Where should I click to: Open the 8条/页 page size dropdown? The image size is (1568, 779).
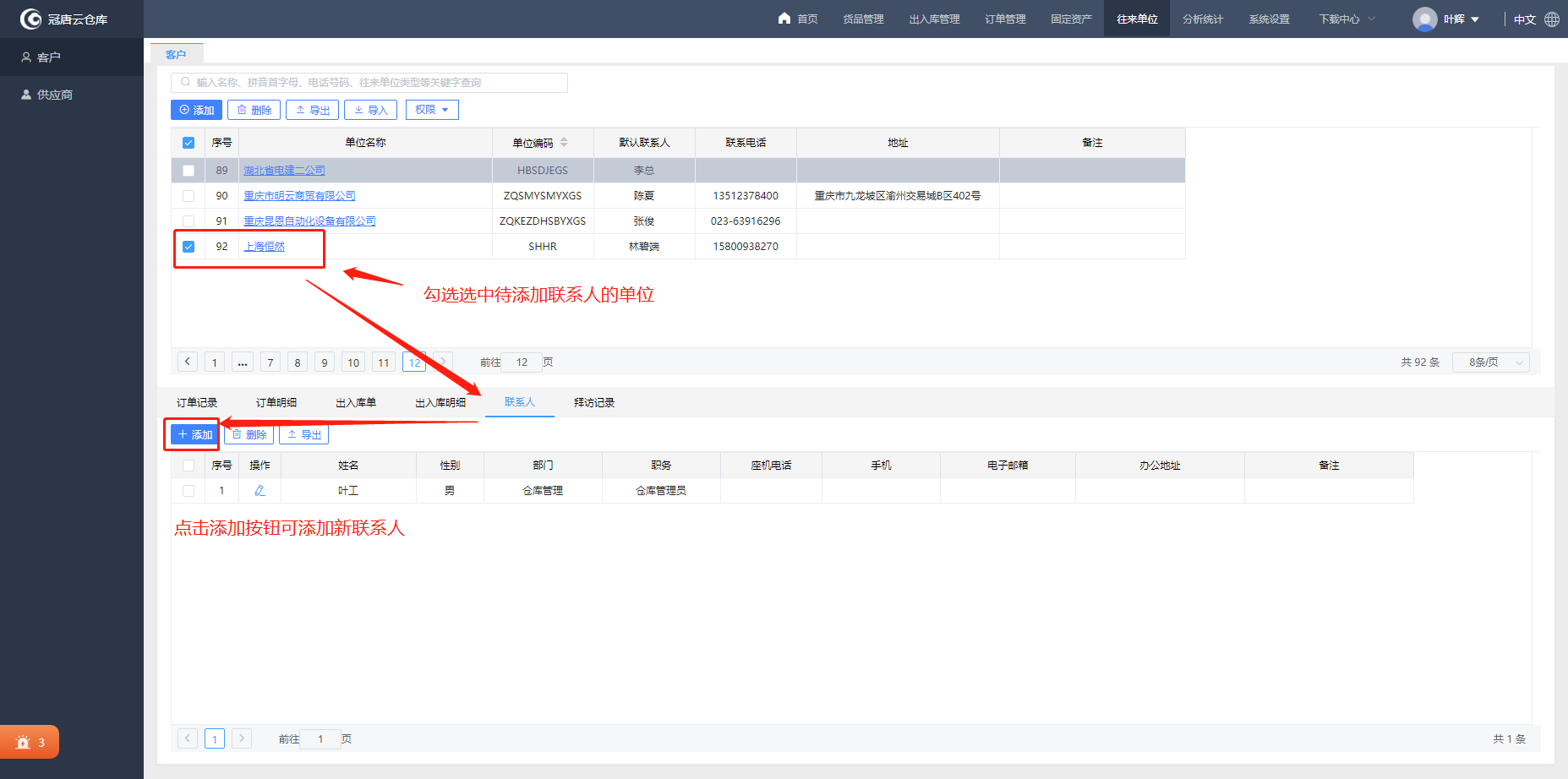(1491, 362)
